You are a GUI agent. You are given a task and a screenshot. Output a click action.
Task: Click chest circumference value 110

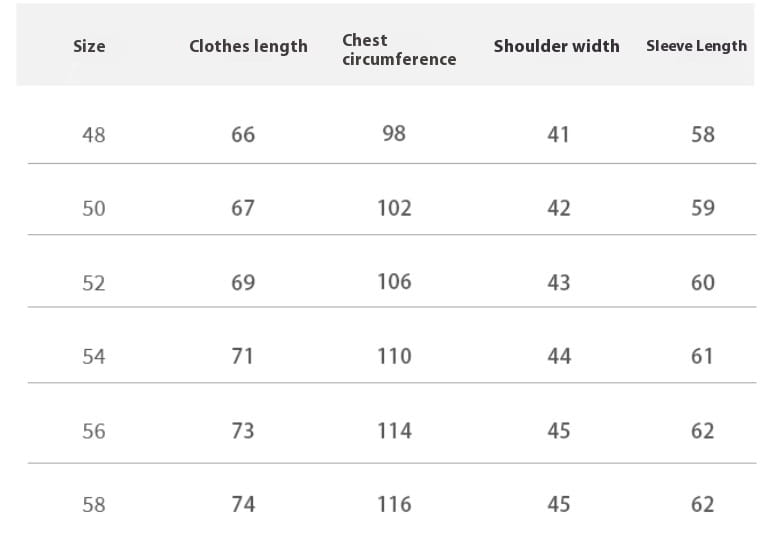(394, 357)
